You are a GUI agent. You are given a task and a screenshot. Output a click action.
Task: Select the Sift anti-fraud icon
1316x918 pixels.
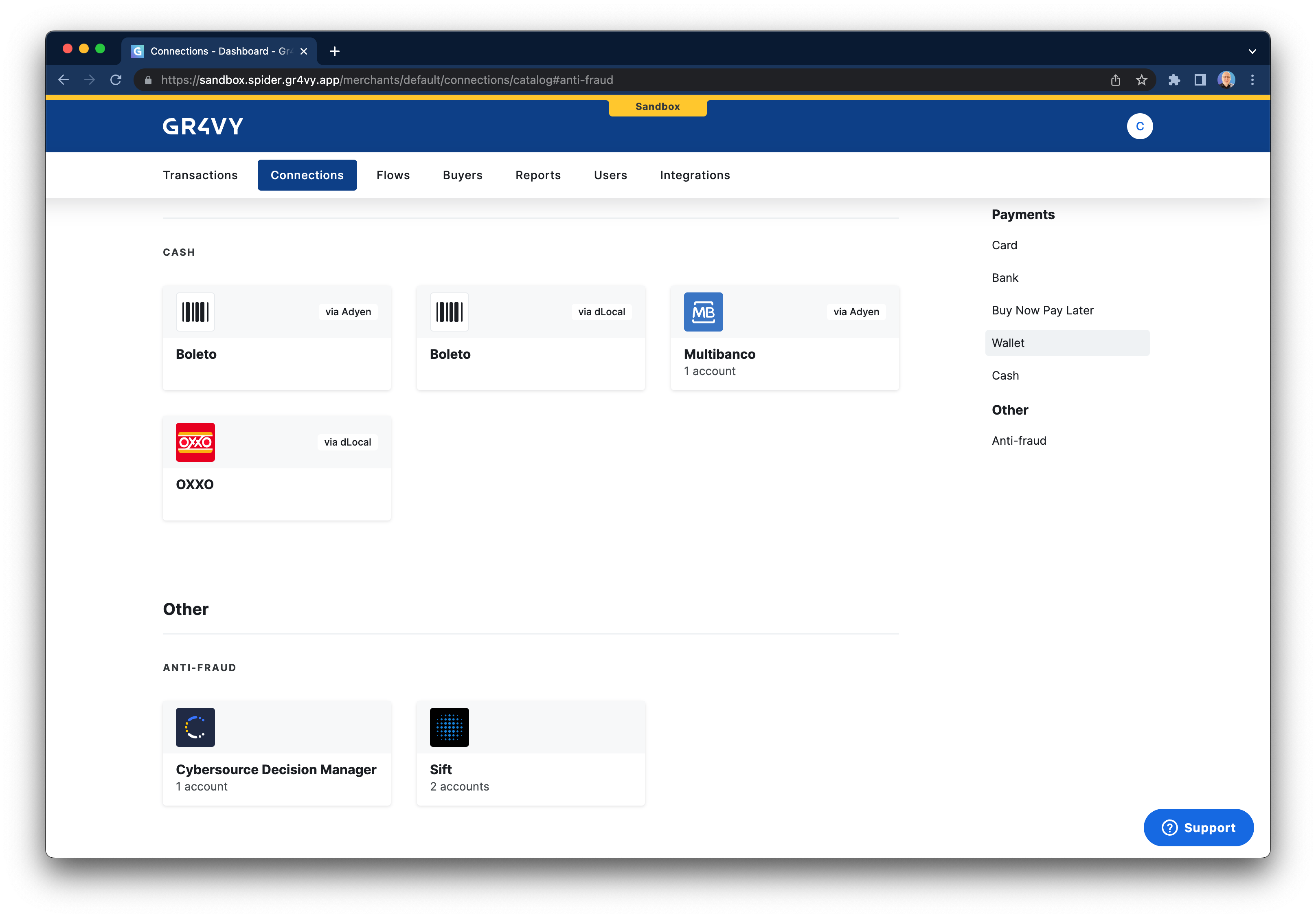pyautogui.click(x=450, y=727)
